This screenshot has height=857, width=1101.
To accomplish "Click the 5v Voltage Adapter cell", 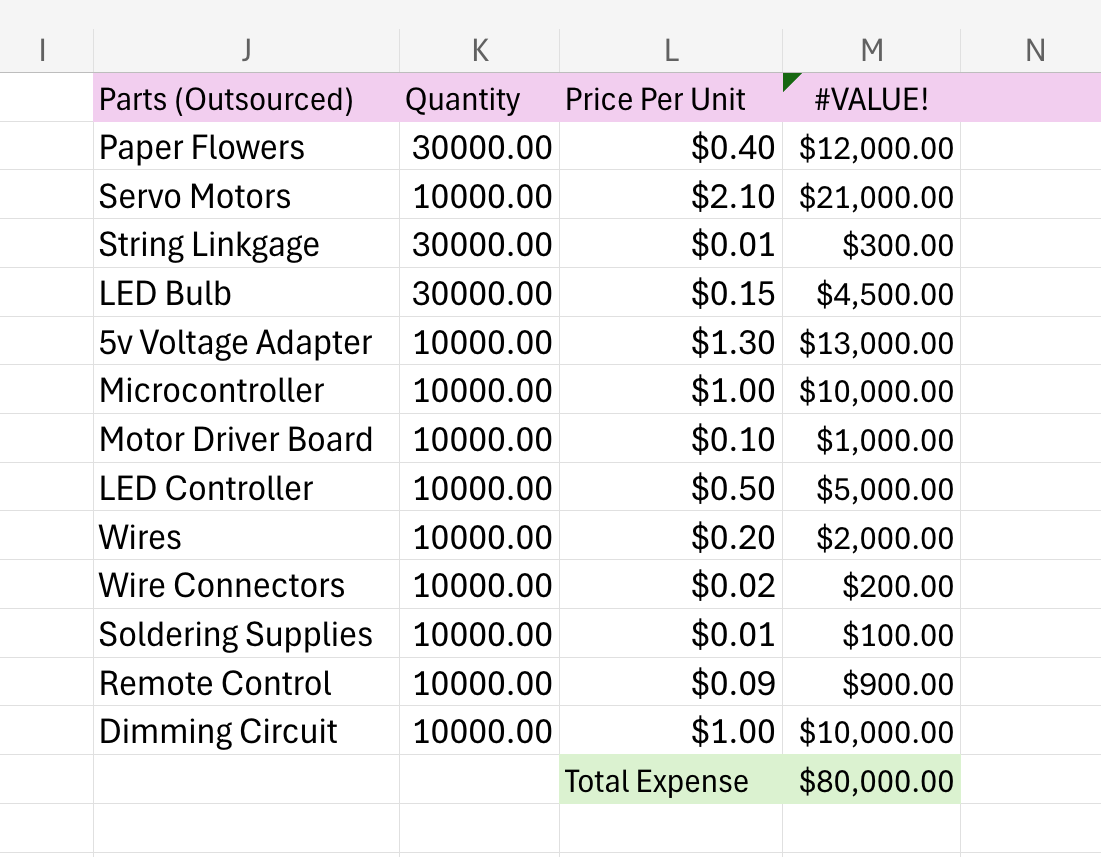I will pyautogui.click(x=235, y=343).
